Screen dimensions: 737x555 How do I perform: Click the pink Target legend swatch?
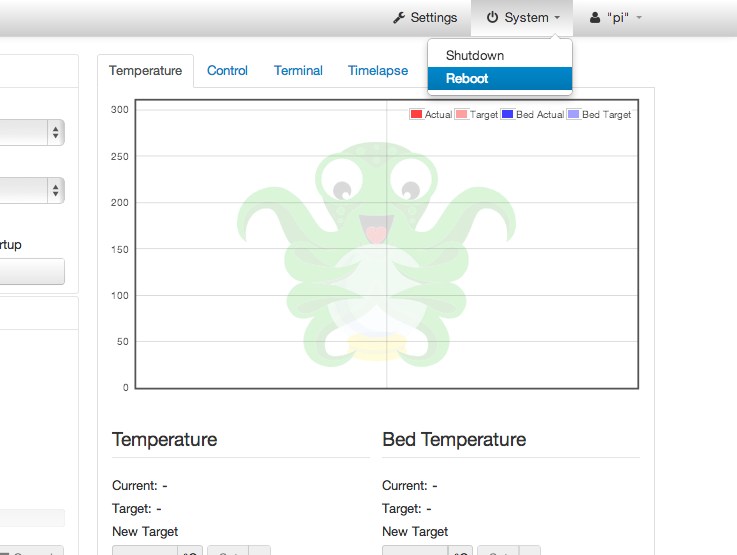click(462, 114)
